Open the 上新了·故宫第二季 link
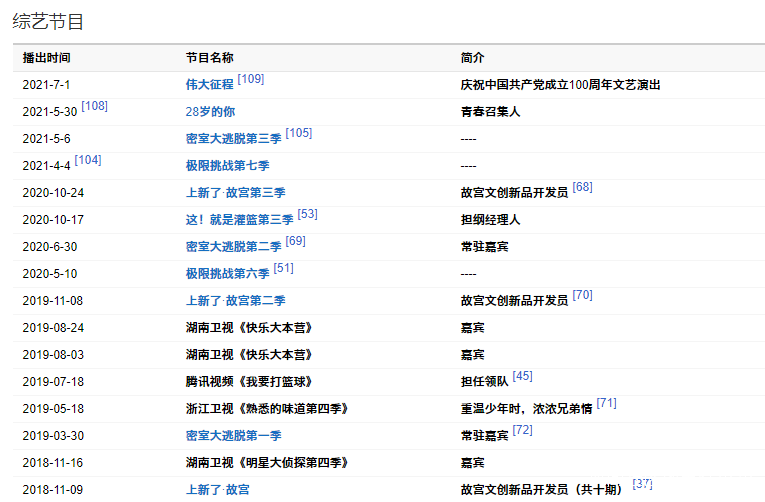The width and height of the screenshot is (765, 502). (x=236, y=301)
